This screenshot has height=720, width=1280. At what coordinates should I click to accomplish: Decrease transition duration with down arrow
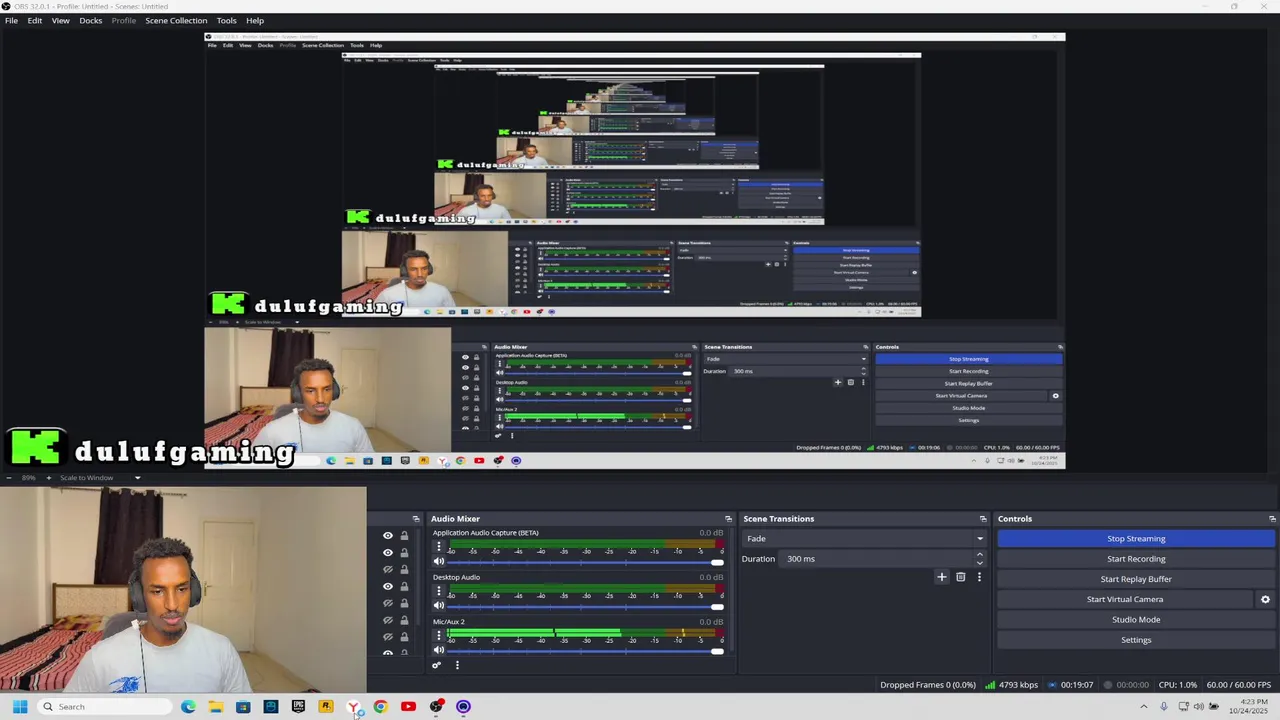click(x=979, y=563)
